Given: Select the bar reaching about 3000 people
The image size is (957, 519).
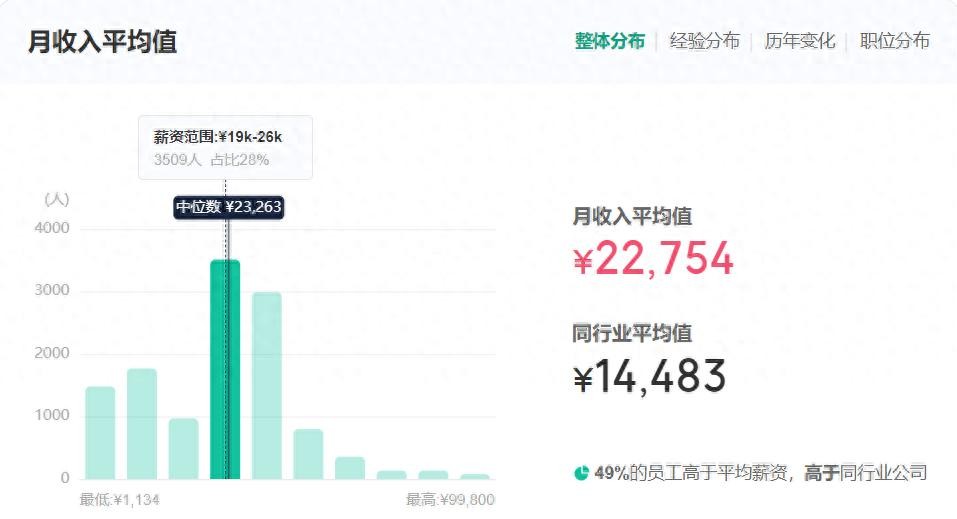Looking at the screenshot, I should pos(267,385).
